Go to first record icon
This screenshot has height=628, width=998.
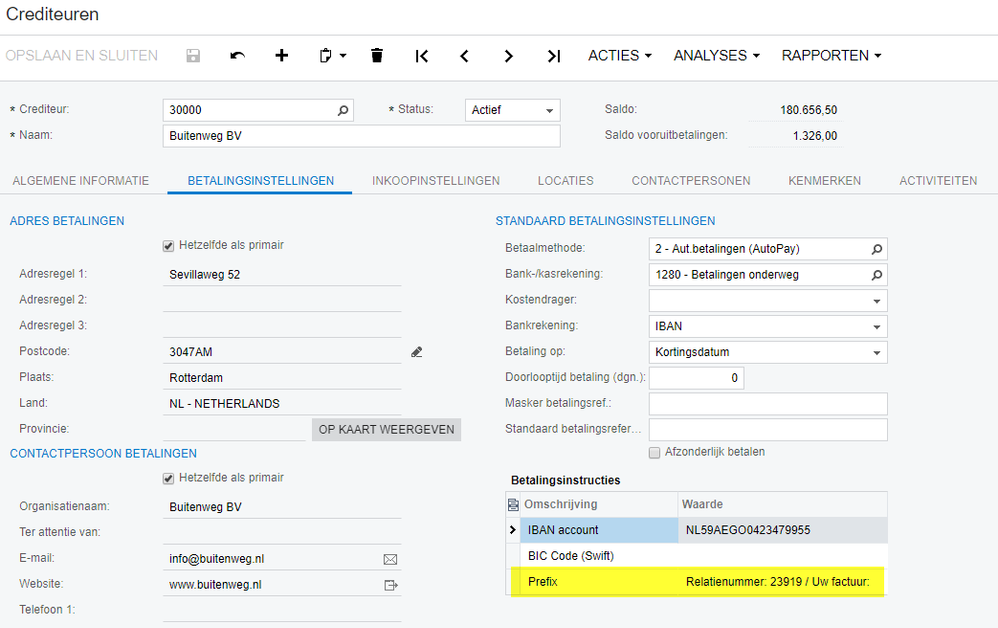pyautogui.click(x=421, y=56)
